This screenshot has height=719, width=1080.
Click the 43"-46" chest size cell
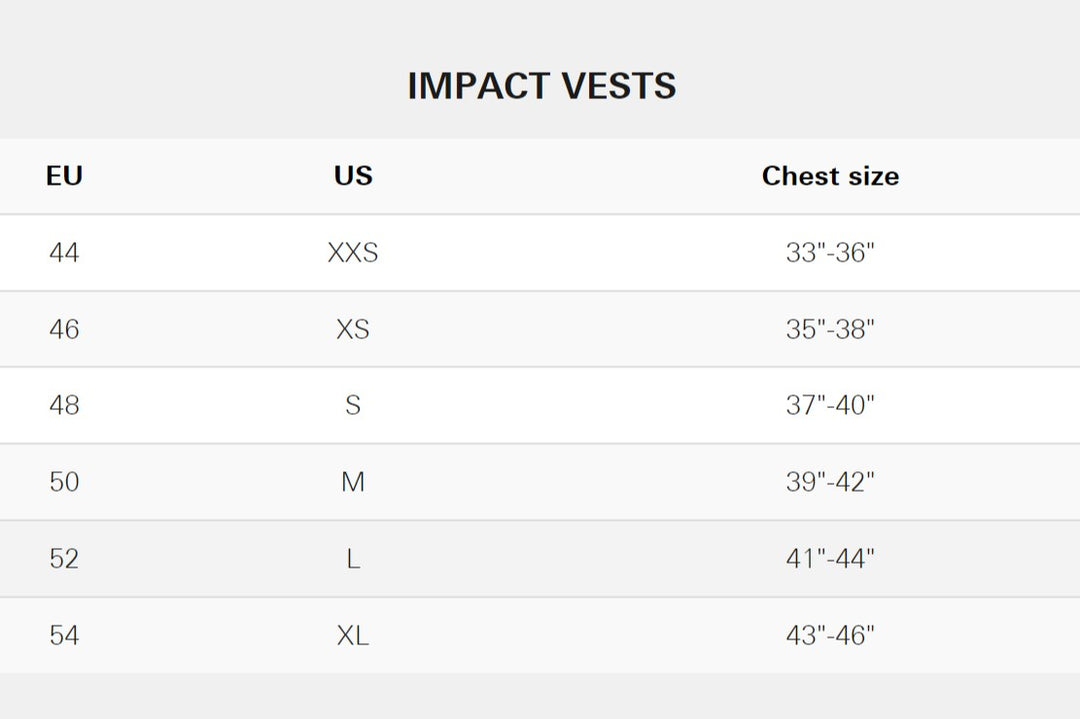(830, 635)
